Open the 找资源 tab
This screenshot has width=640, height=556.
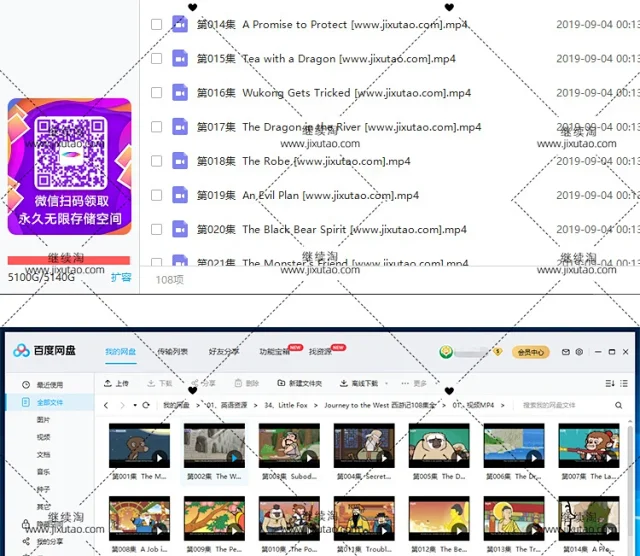point(320,351)
